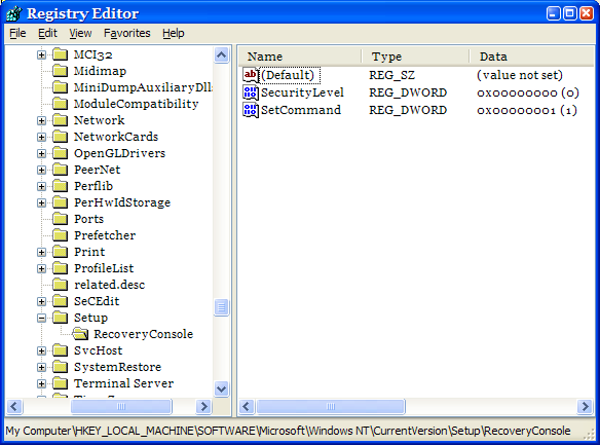
Task: Click the Midimap folder icon
Action: pos(60,71)
